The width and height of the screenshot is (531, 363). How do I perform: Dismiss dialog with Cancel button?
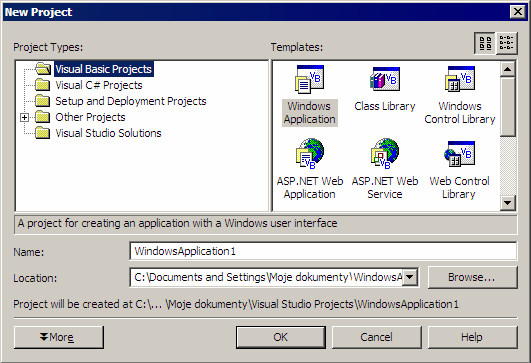377,337
